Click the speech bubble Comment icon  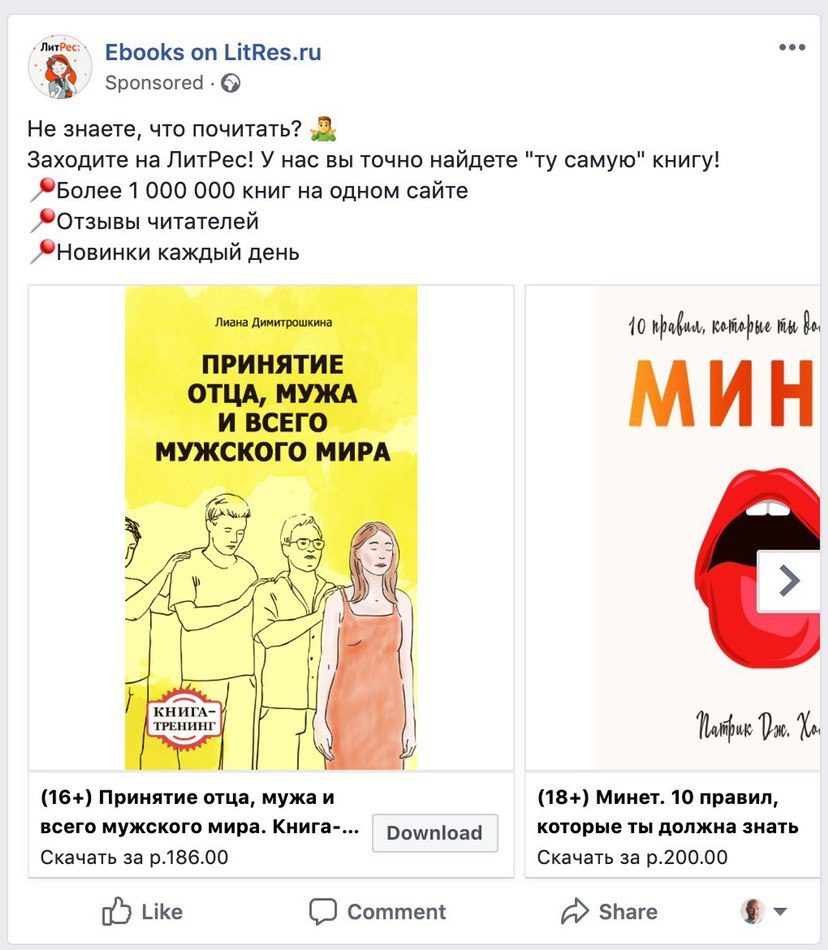click(323, 911)
